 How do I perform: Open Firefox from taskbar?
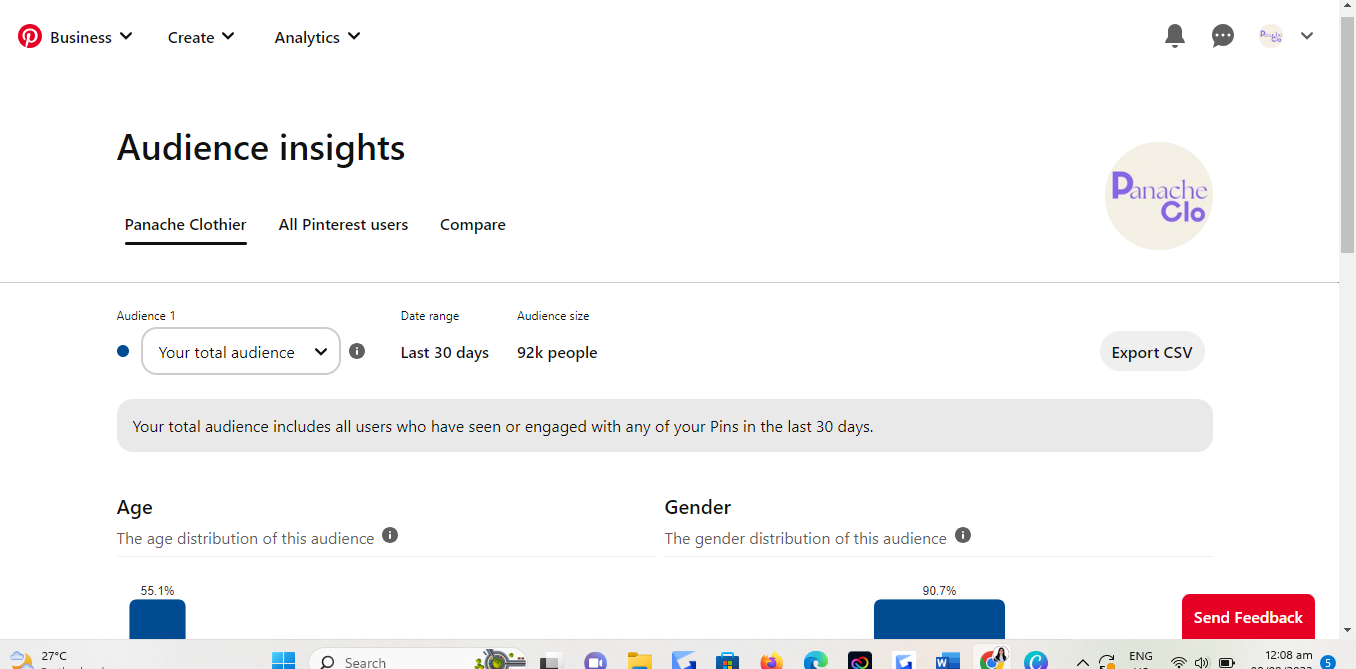point(771,661)
